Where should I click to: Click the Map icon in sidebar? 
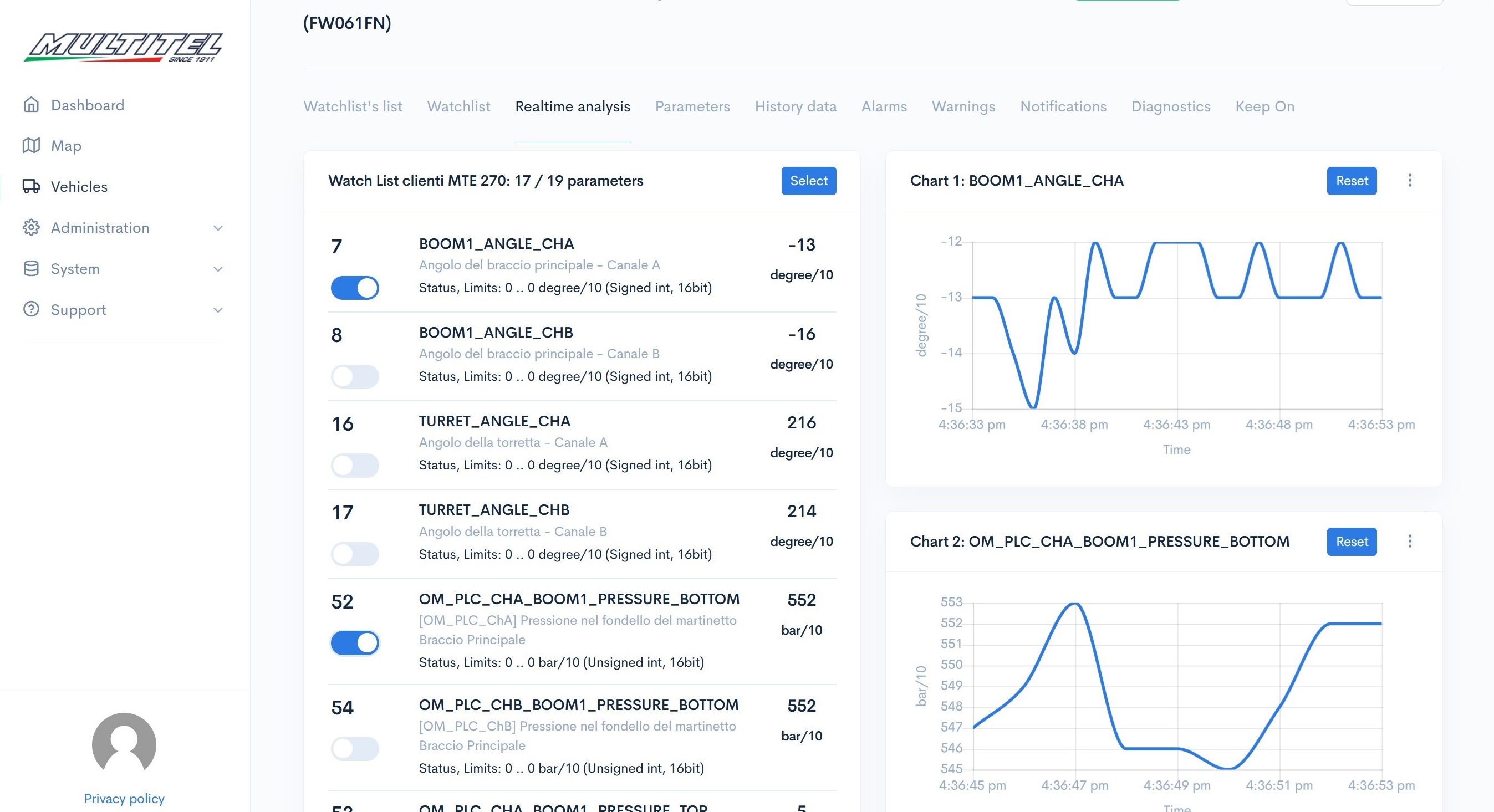31,146
